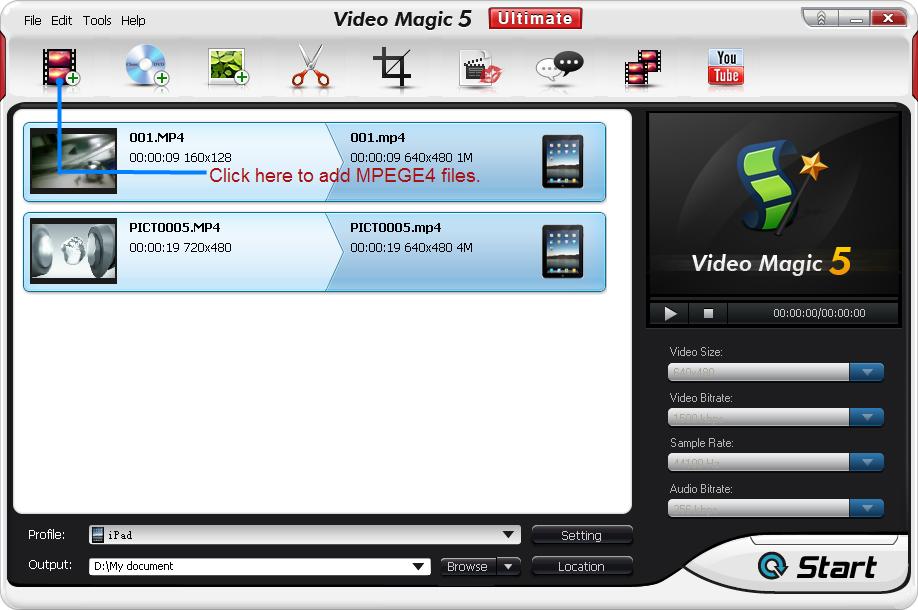The width and height of the screenshot is (918, 610).
Task: Click the 00:00:09 640x480 1M output info
Action: [x=411, y=157]
